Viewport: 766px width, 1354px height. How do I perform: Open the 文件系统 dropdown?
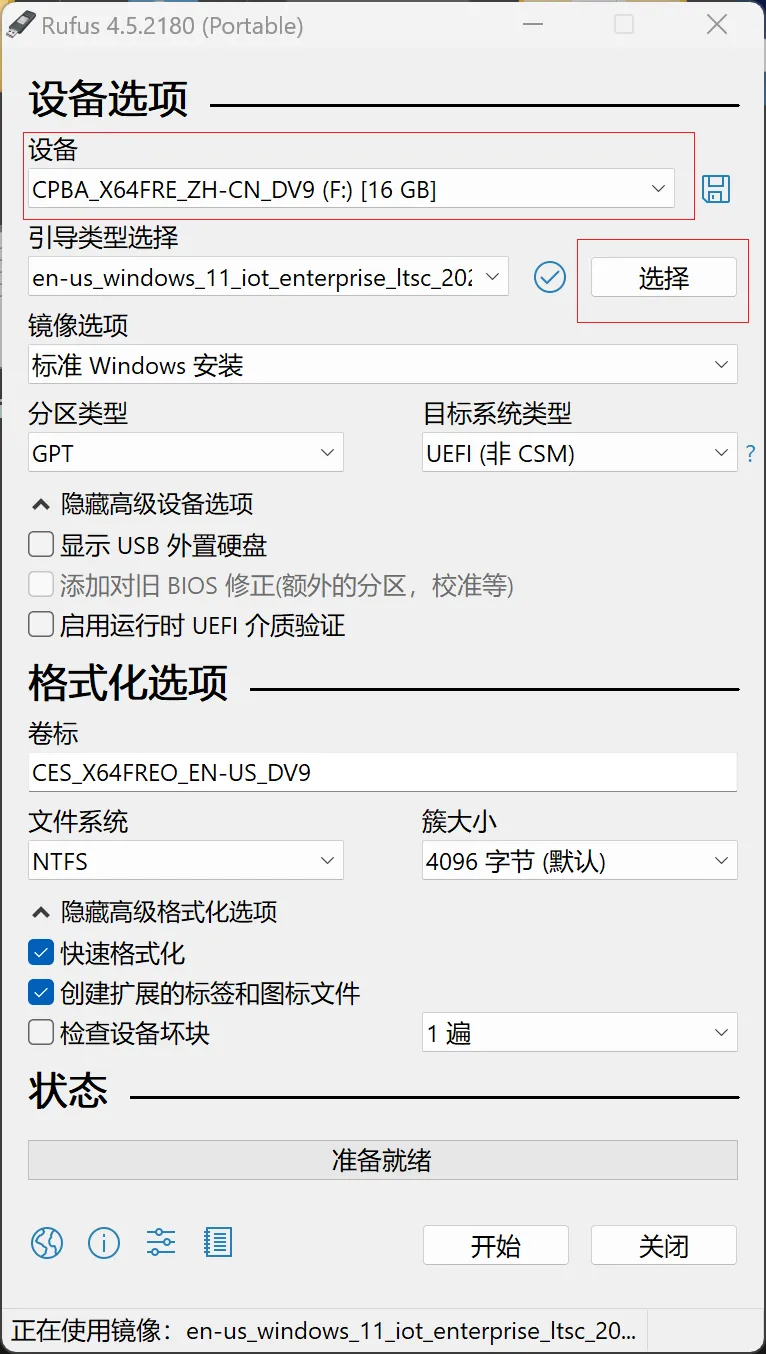[x=185, y=860]
